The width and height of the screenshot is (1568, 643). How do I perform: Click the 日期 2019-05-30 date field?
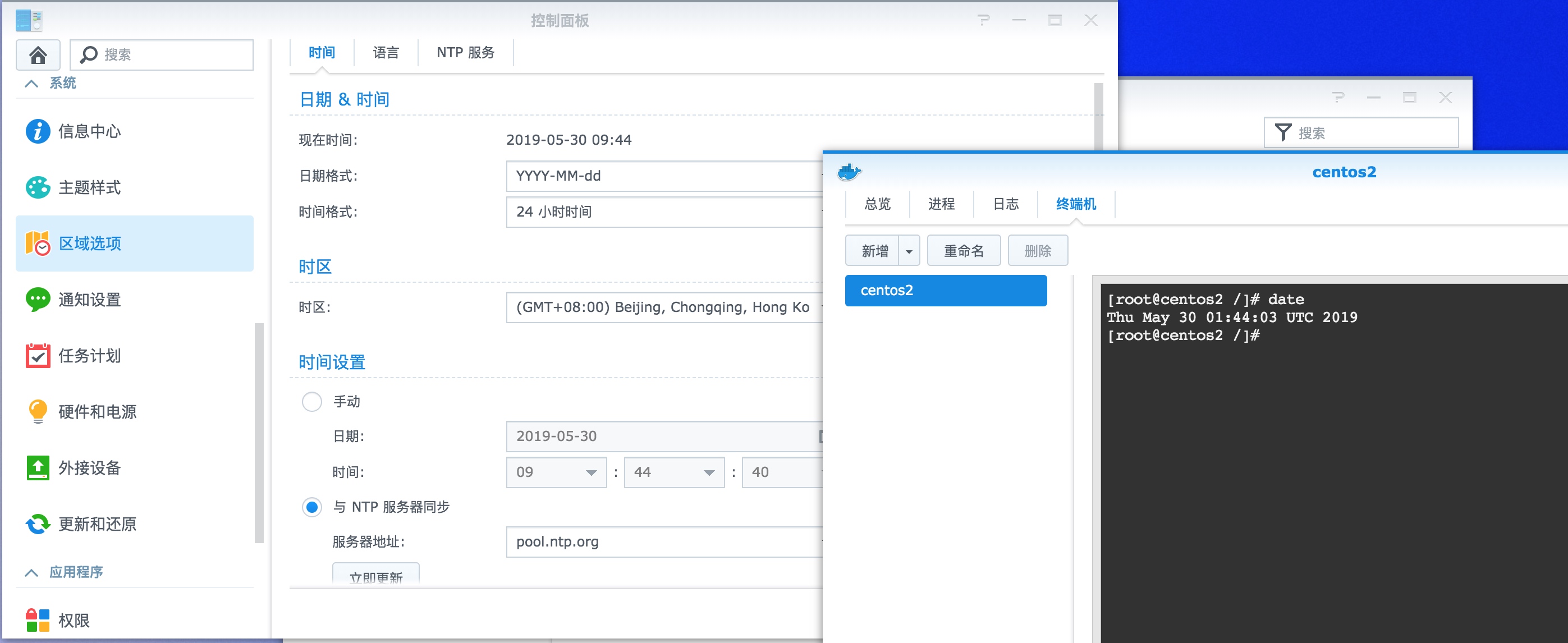[x=664, y=436]
